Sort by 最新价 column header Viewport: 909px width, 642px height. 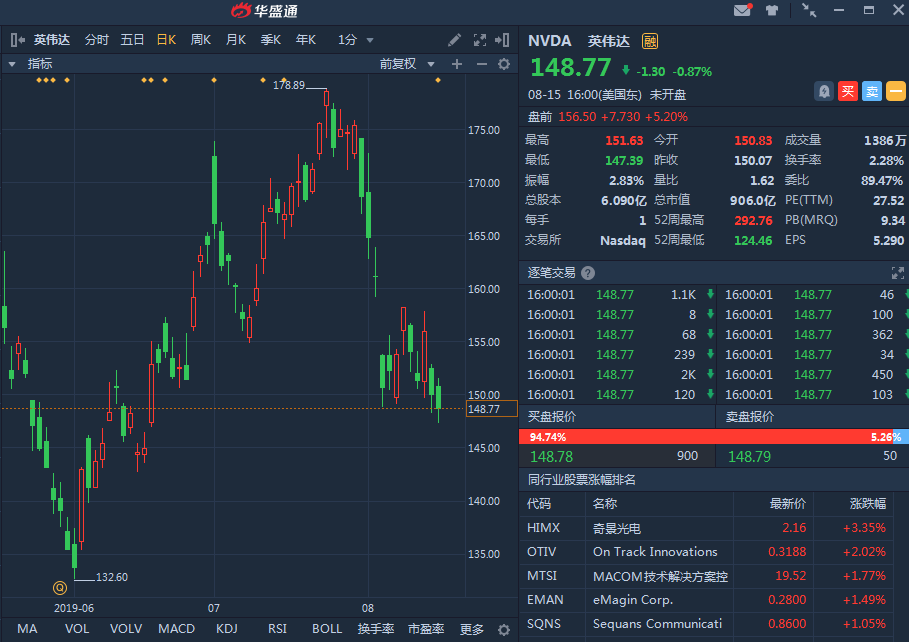pyautogui.click(x=787, y=504)
